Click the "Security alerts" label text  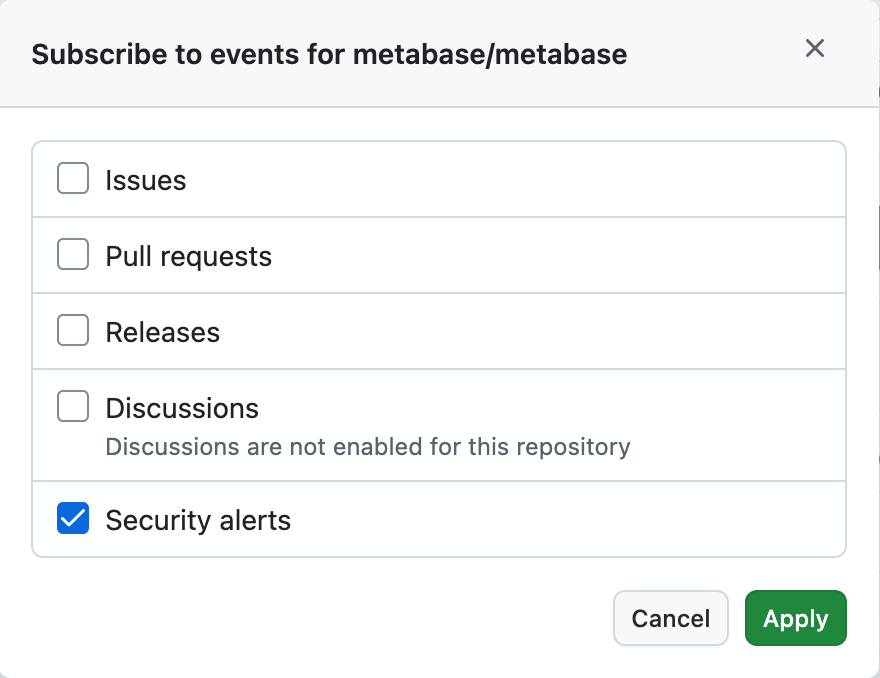[198, 520]
